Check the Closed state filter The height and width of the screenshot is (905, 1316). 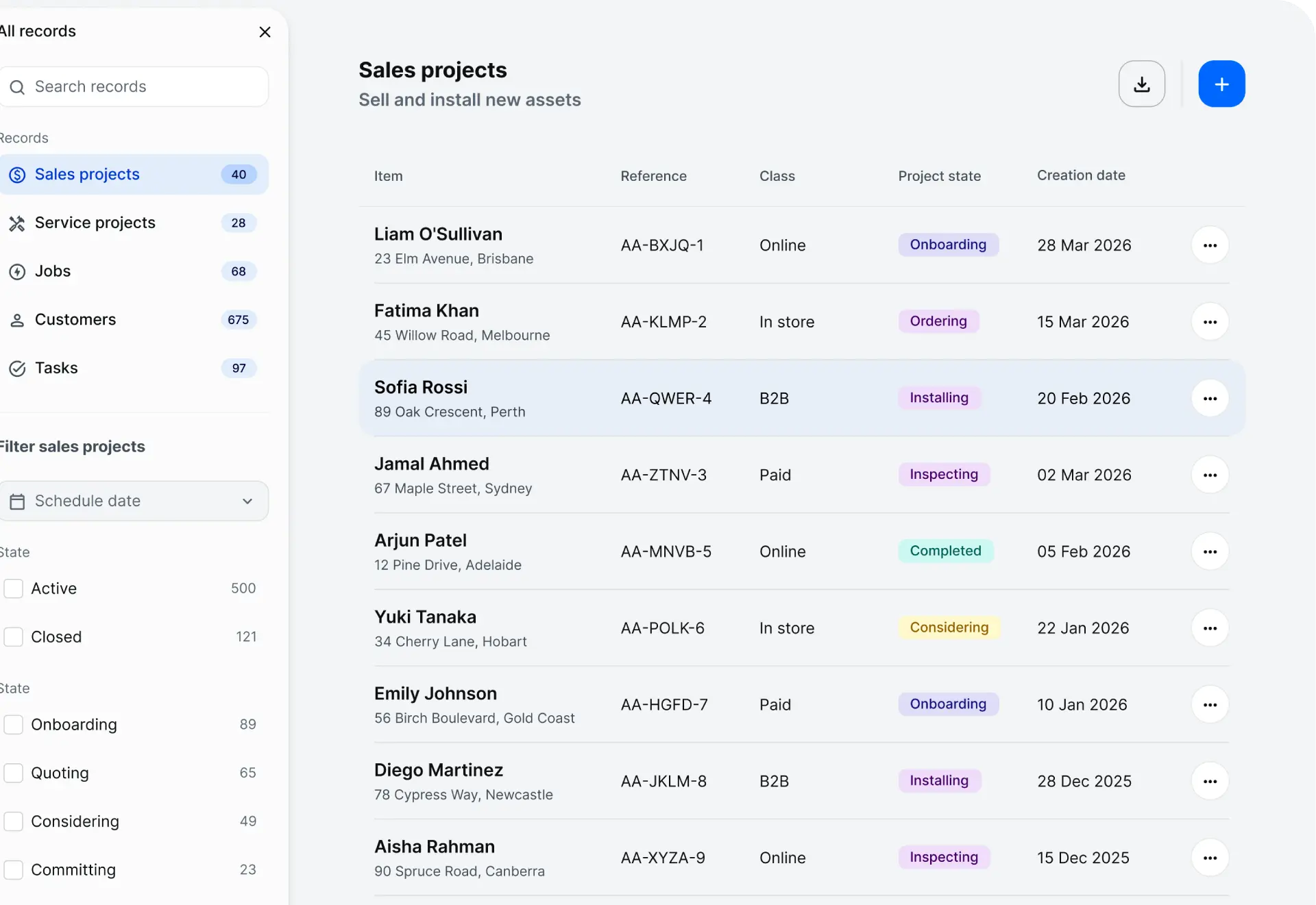pyautogui.click(x=14, y=637)
